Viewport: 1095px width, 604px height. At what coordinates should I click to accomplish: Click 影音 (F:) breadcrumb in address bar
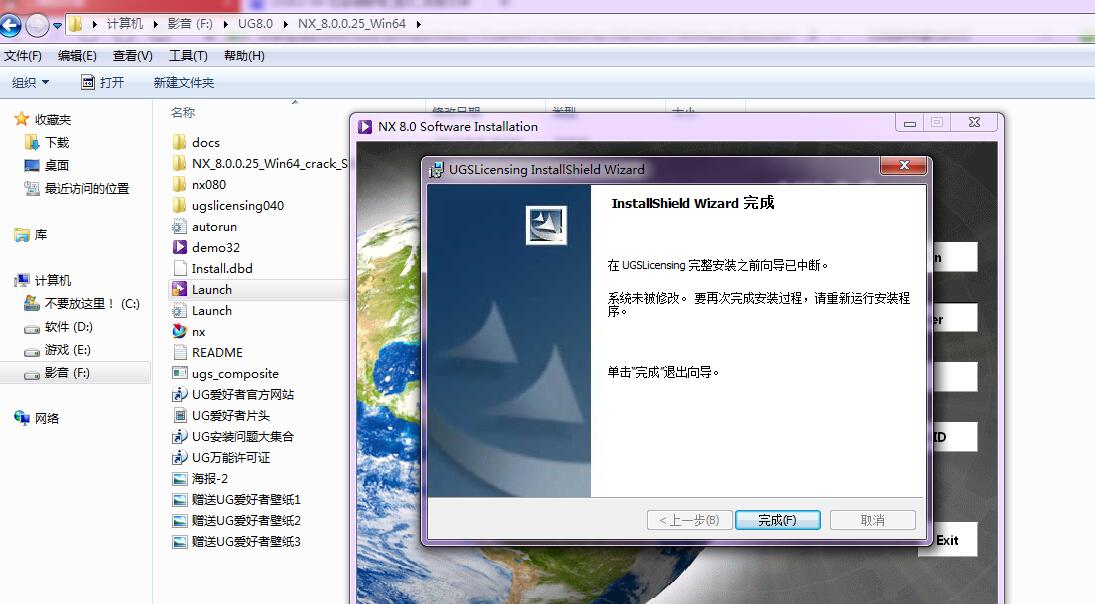click(x=190, y=24)
